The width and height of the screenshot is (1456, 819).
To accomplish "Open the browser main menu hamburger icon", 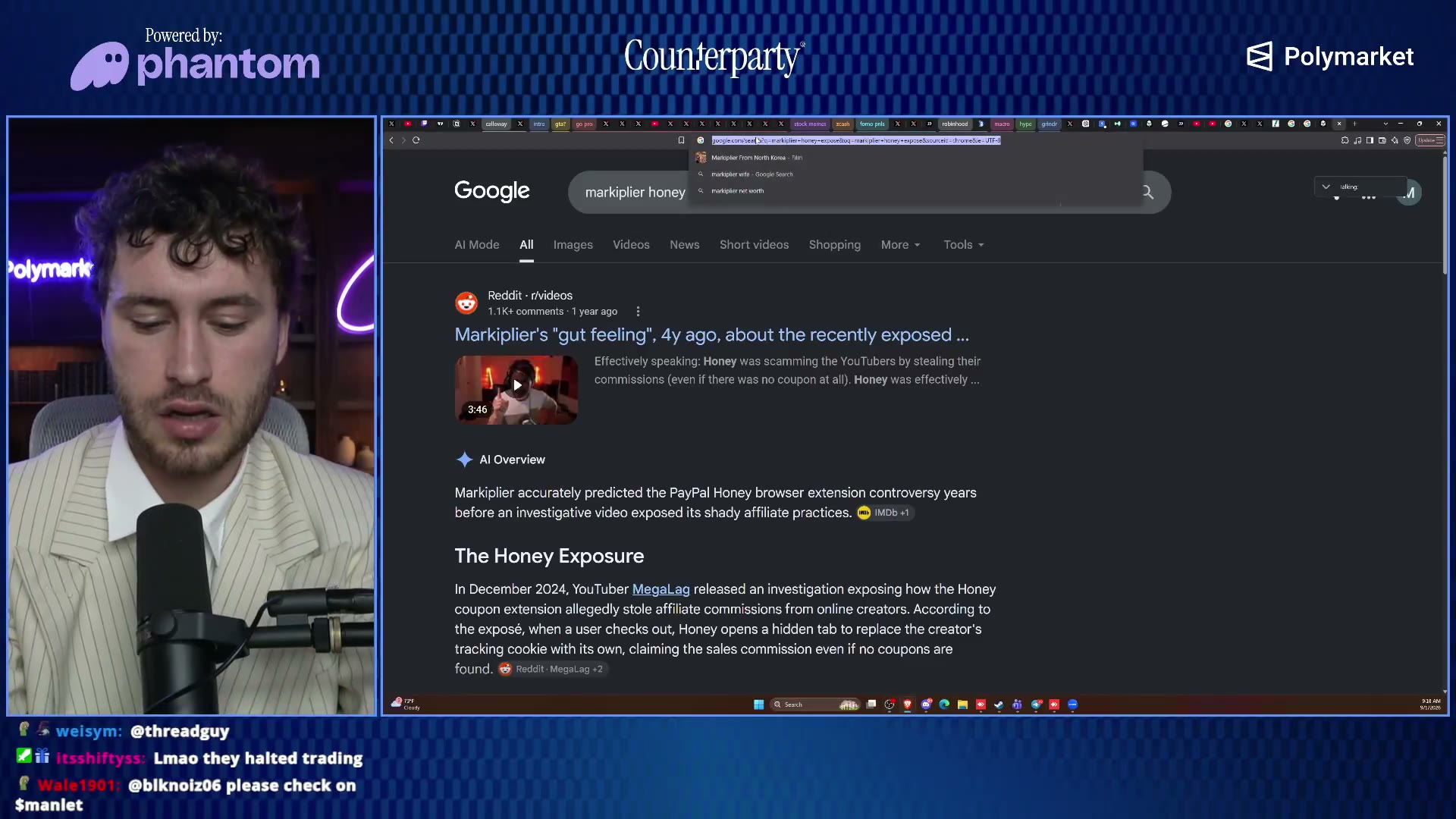I will [1439, 140].
